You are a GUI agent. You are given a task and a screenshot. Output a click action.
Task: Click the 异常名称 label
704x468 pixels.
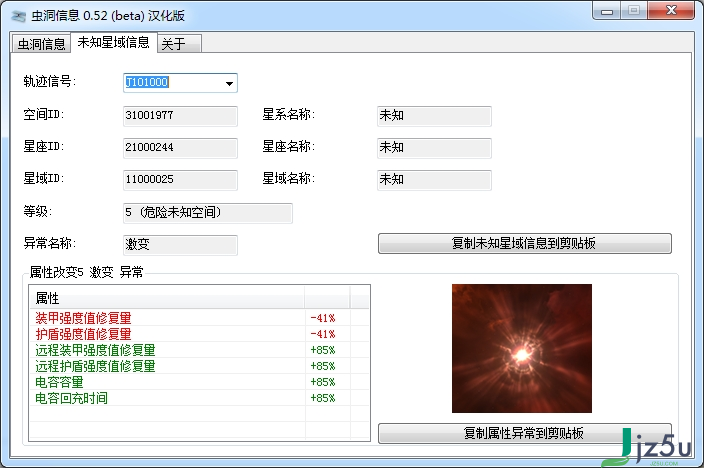(50, 243)
